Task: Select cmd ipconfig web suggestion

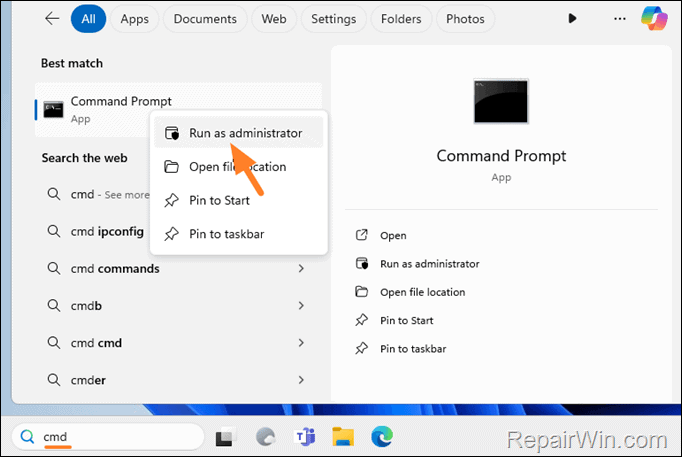Action: tap(96, 231)
